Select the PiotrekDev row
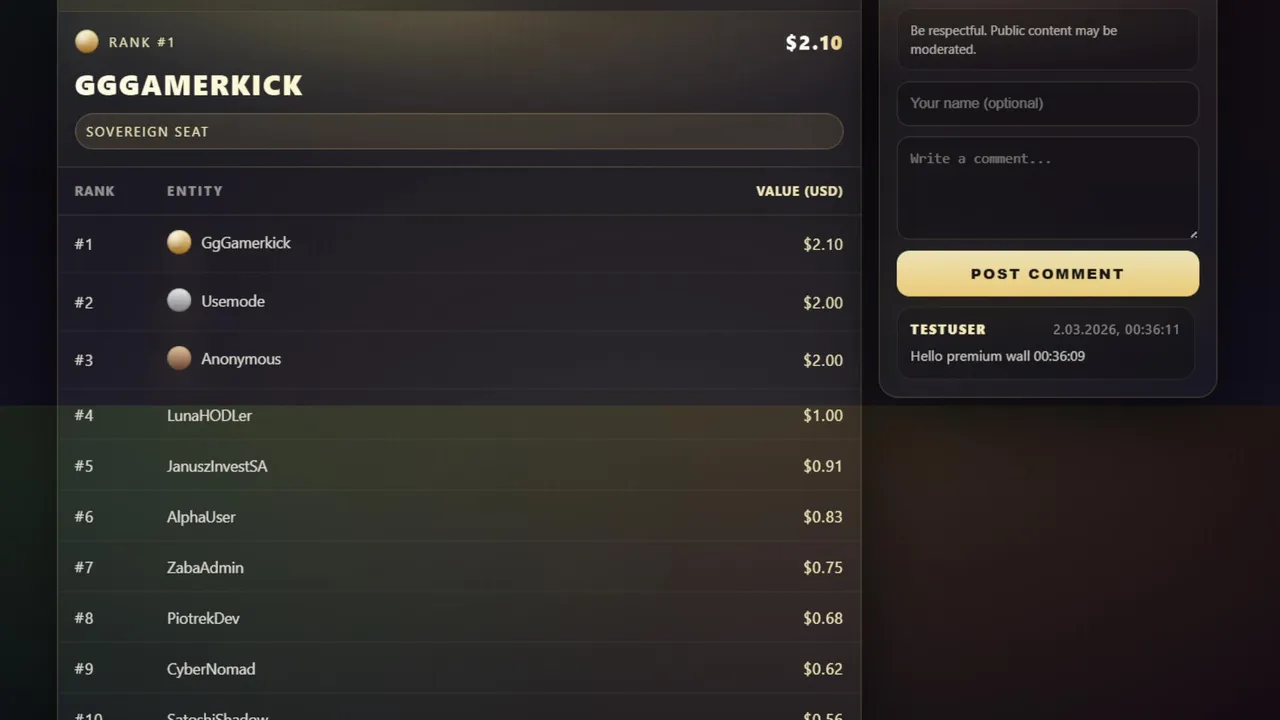The image size is (1280, 720). (x=203, y=618)
